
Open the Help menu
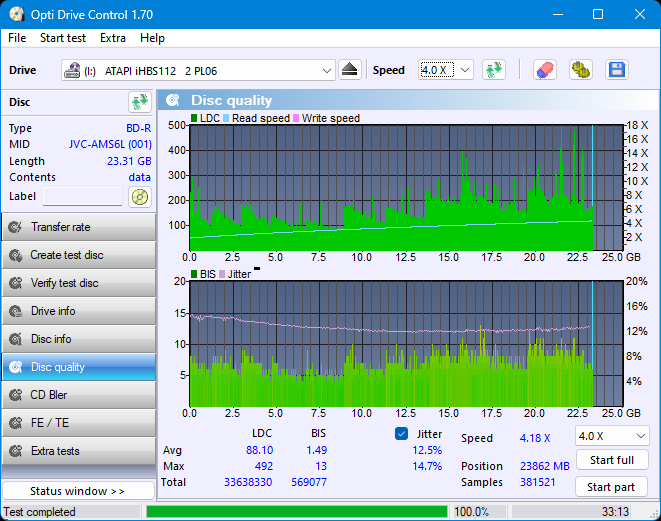pos(152,38)
